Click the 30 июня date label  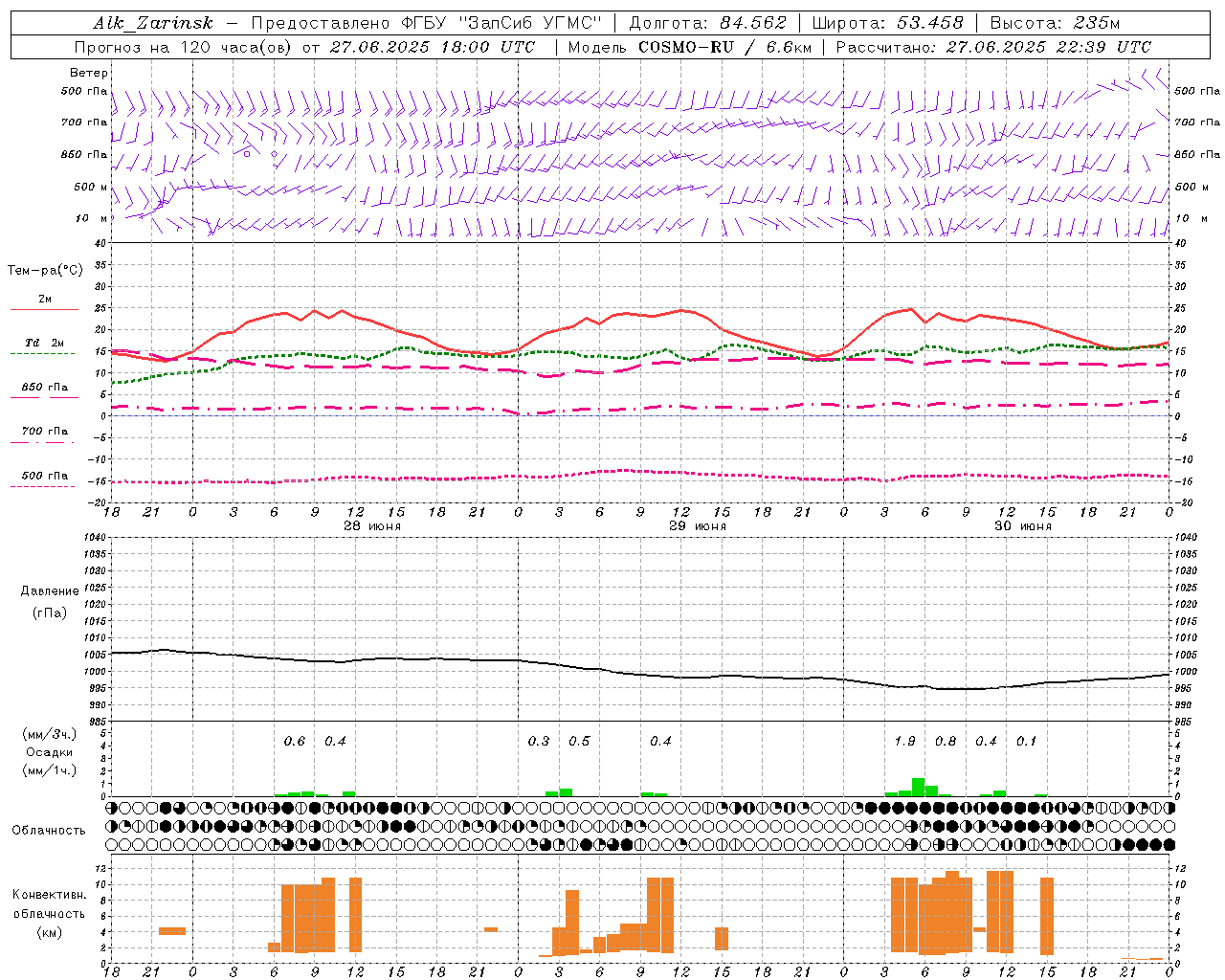[1022, 526]
